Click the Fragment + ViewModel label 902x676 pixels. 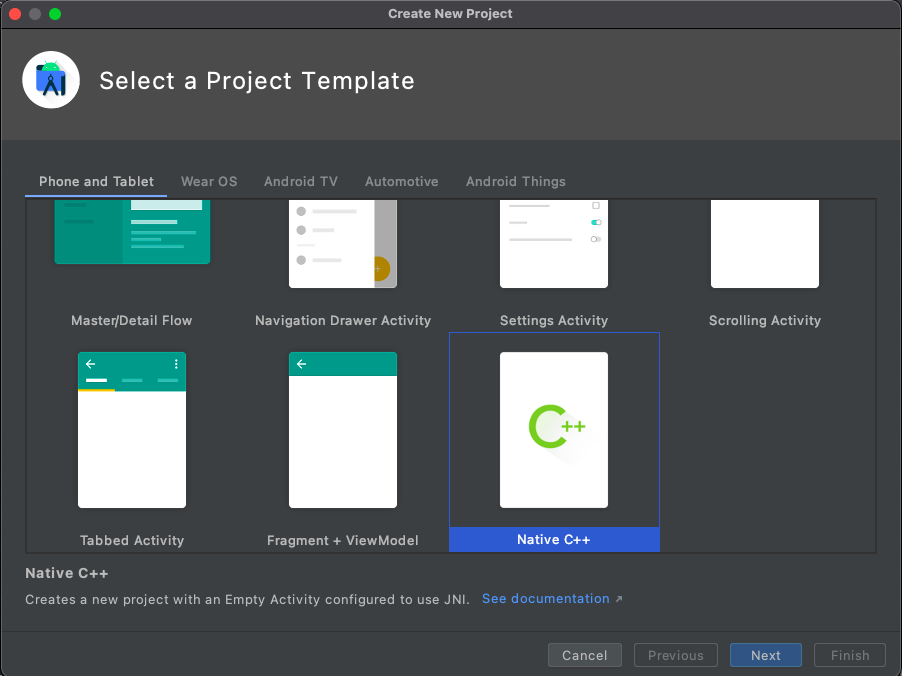(343, 540)
